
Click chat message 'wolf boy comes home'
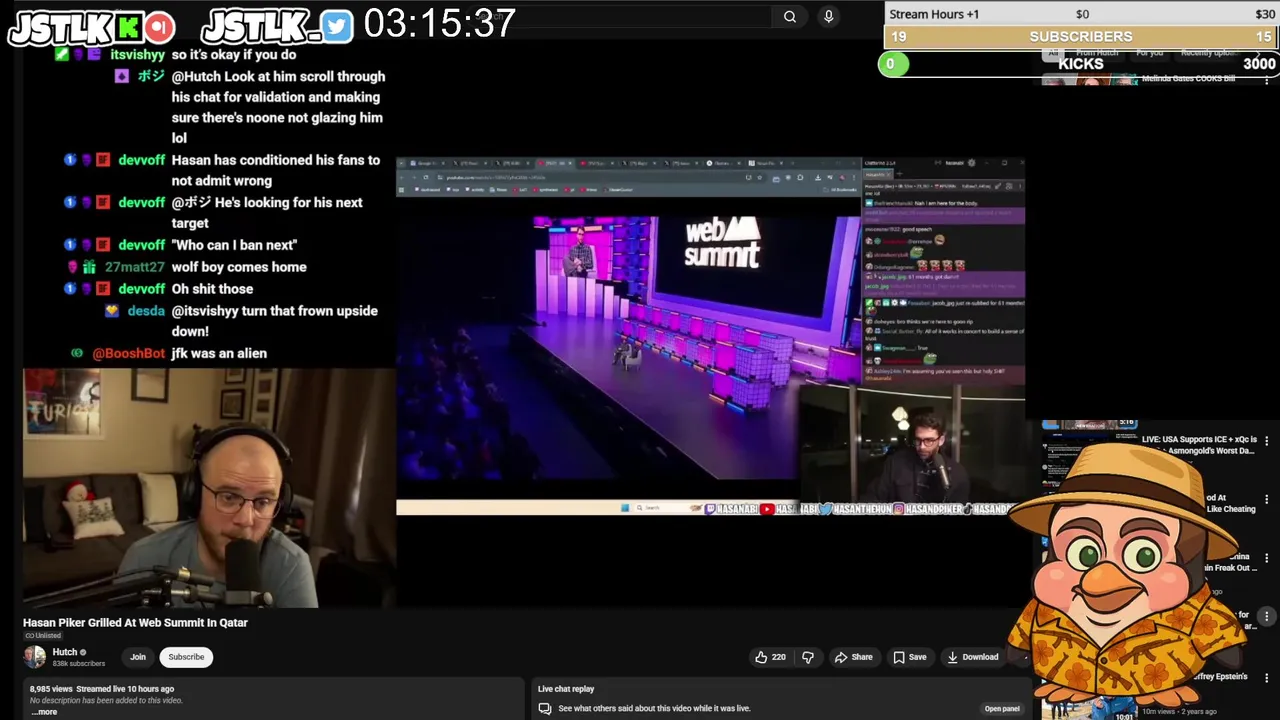point(239,267)
